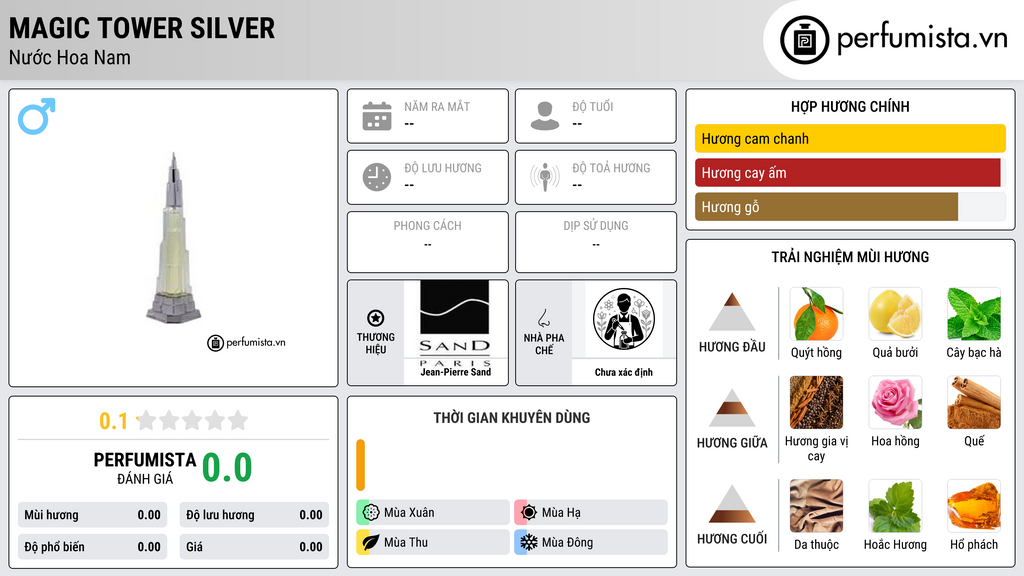Click the Mùa Đông snowflake icon

528,542
